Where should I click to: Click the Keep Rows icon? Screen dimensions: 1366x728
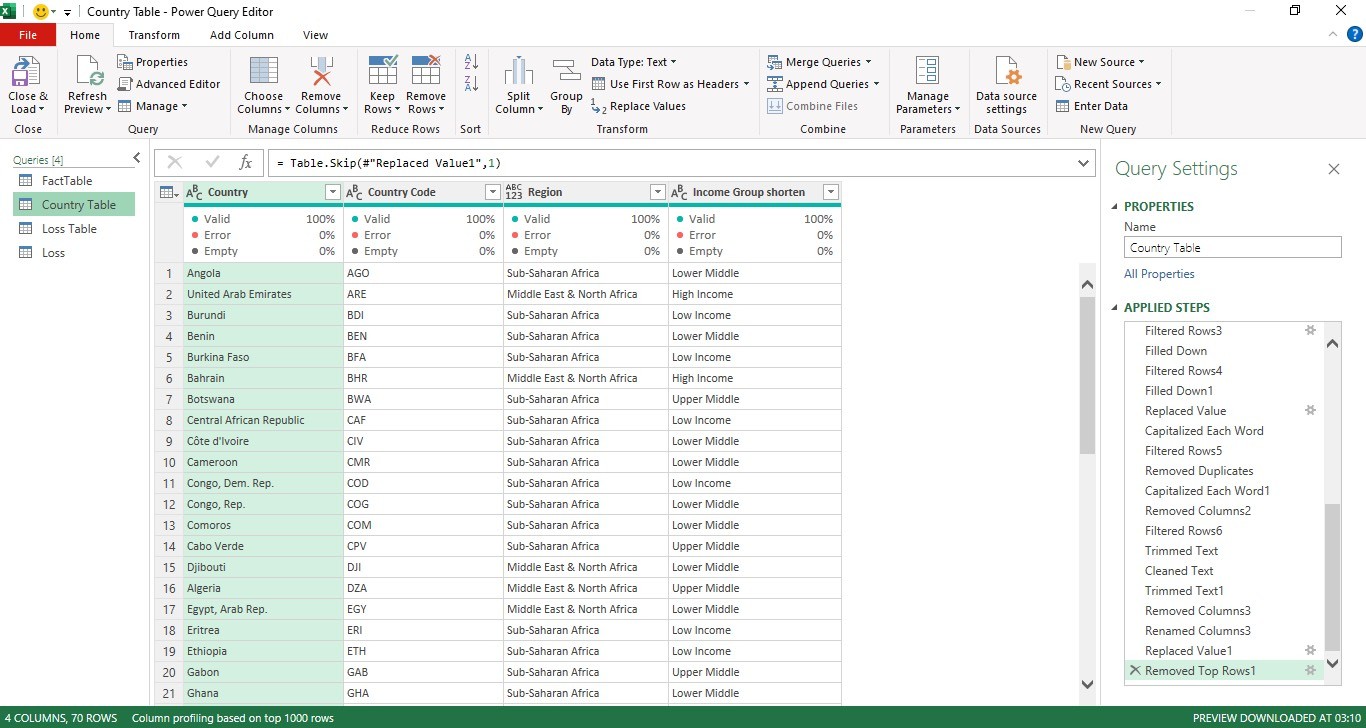[383, 72]
